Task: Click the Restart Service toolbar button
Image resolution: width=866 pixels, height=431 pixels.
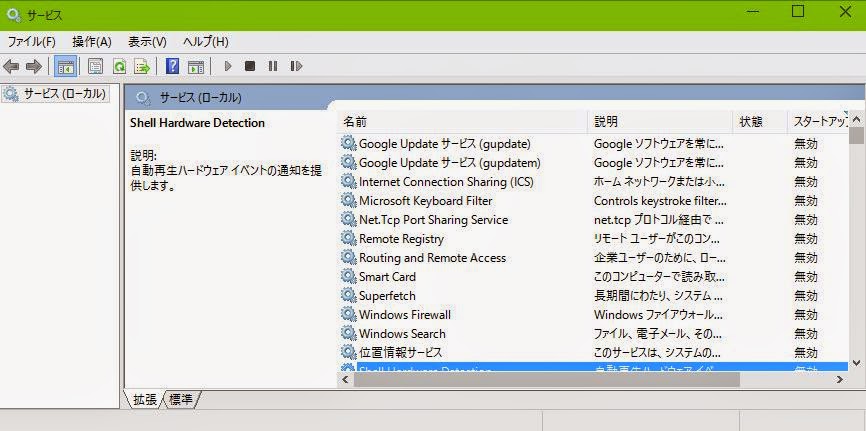Action: (x=296, y=66)
